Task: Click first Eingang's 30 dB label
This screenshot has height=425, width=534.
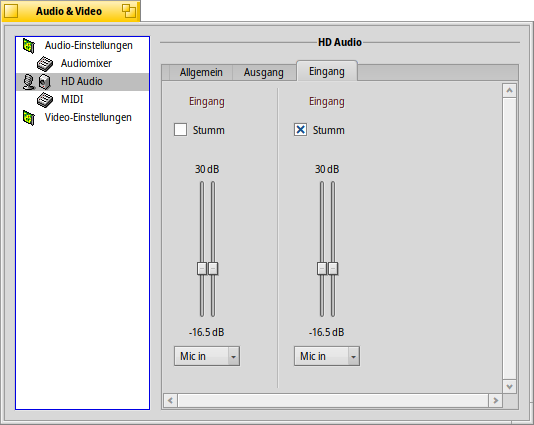Action: [207, 169]
